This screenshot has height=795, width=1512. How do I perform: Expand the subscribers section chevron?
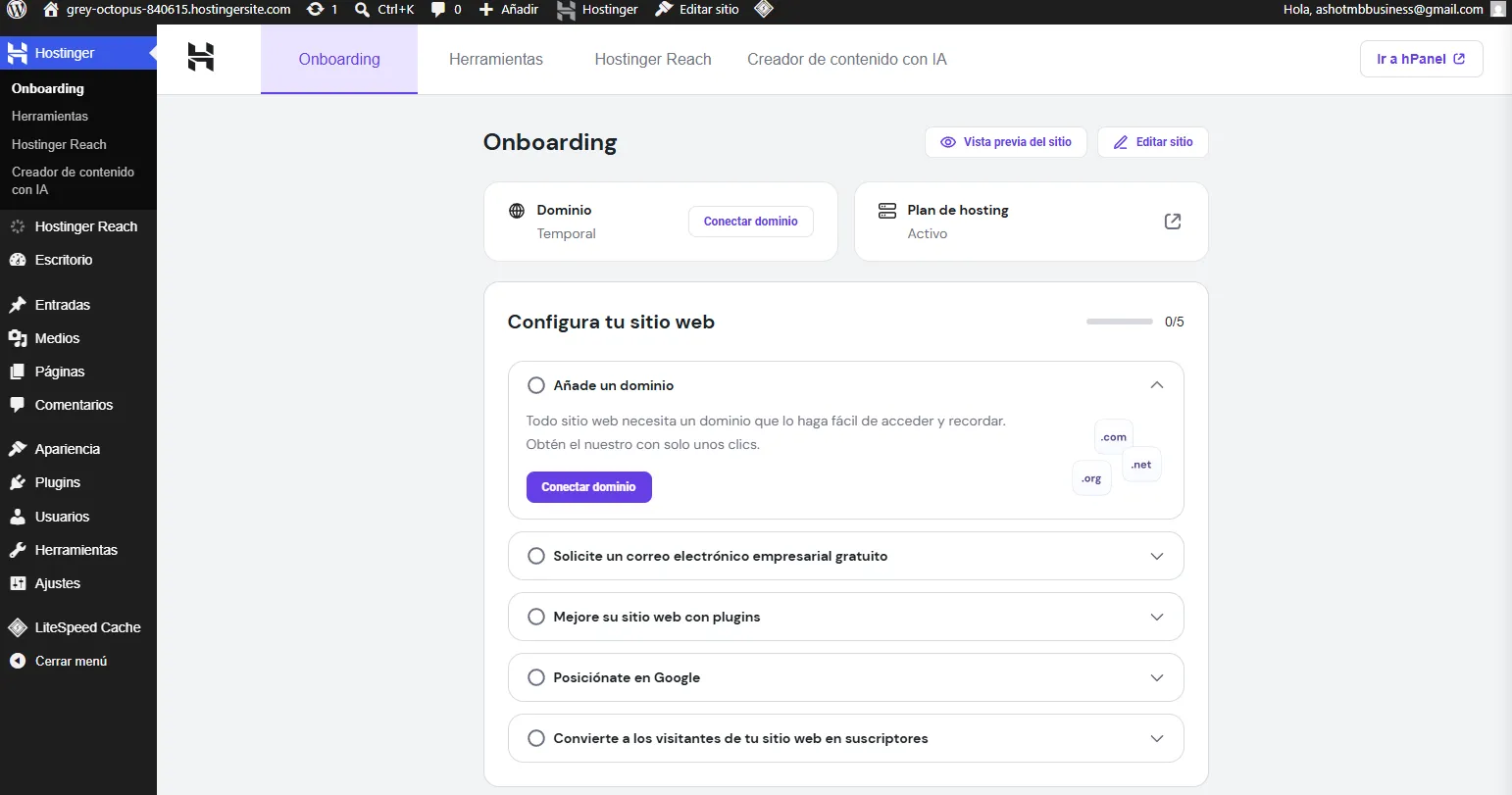pyautogui.click(x=1157, y=738)
